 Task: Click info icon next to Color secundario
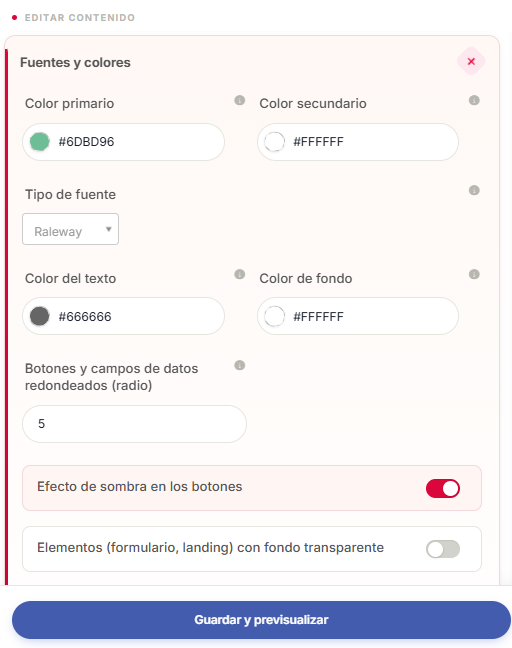[x=474, y=100]
